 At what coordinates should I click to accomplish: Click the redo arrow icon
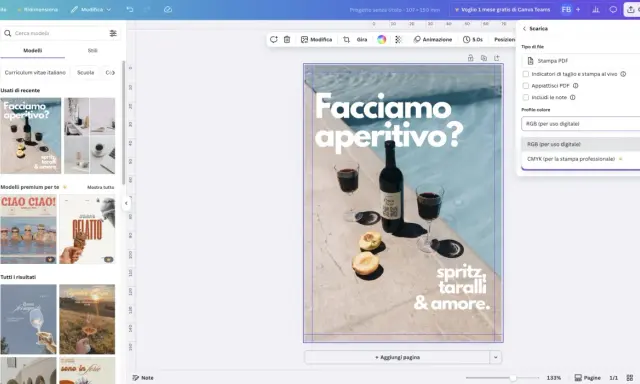[148, 9]
